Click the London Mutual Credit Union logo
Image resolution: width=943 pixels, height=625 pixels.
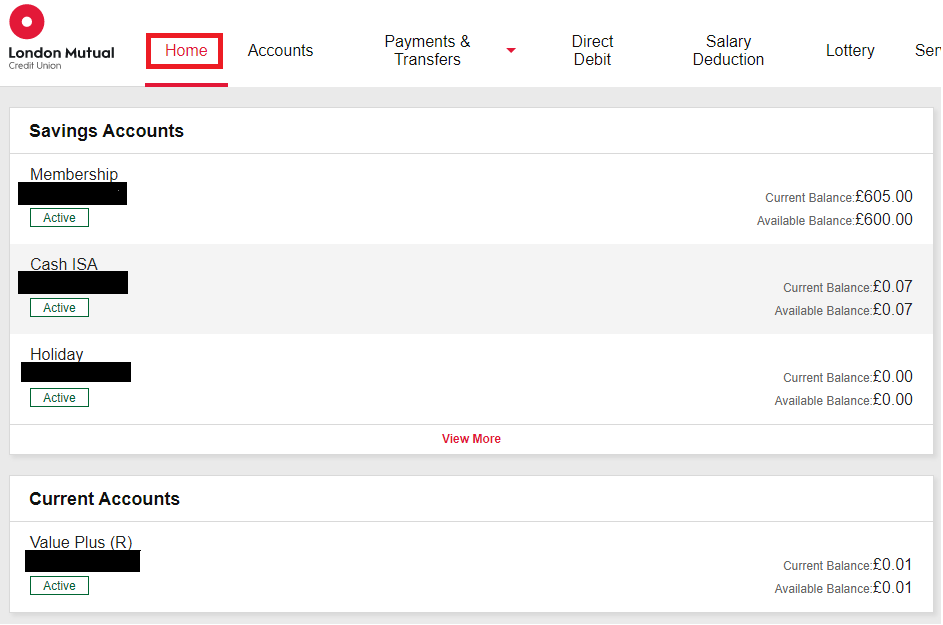pos(61,39)
